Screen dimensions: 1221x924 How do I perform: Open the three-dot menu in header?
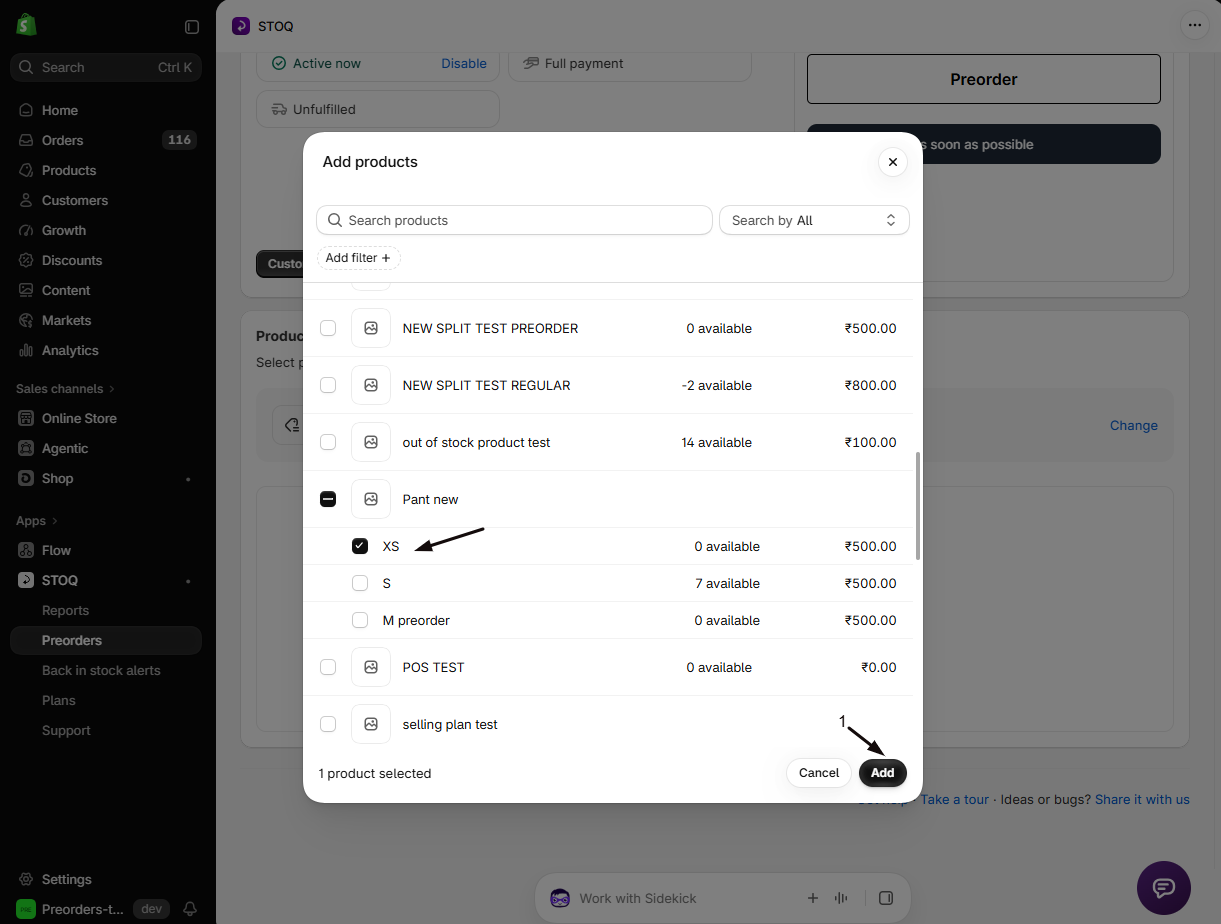(1194, 26)
